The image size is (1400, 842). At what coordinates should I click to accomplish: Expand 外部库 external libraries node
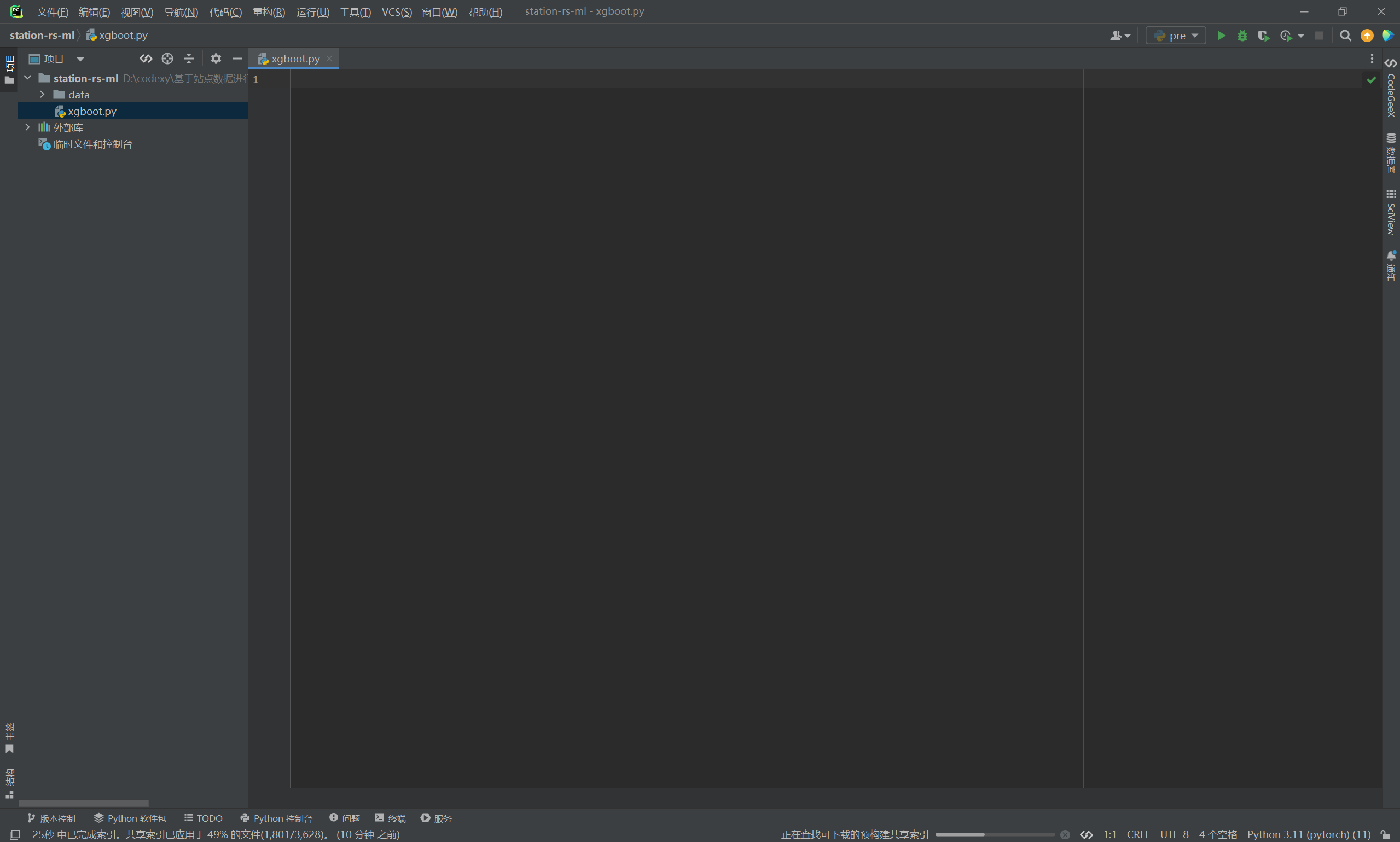coord(27,127)
